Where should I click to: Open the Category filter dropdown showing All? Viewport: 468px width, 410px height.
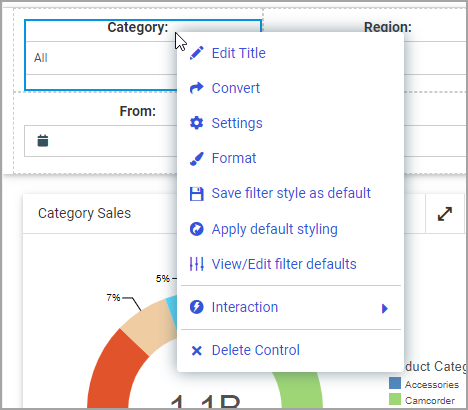pyautogui.click(x=102, y=58)
